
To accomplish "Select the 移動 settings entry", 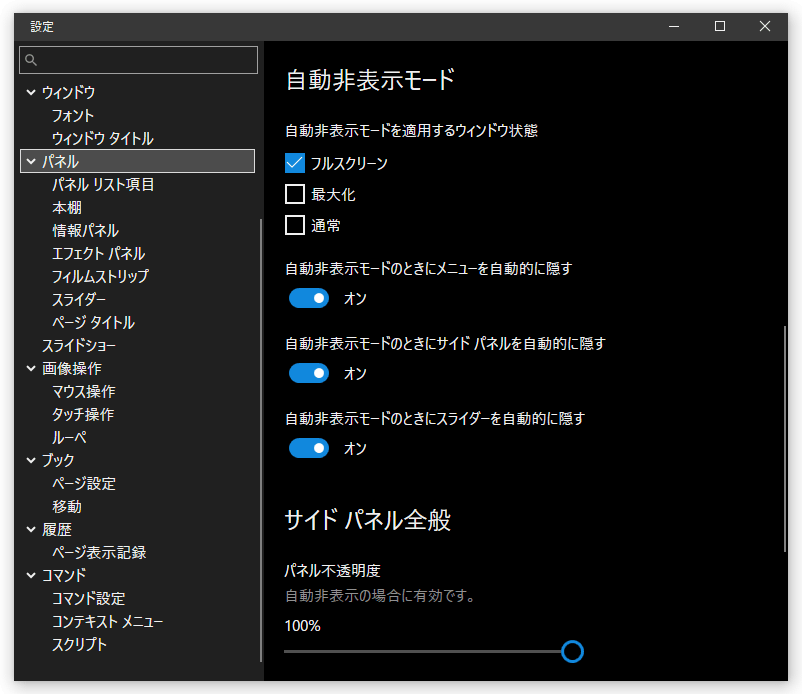I will point(66,507).
